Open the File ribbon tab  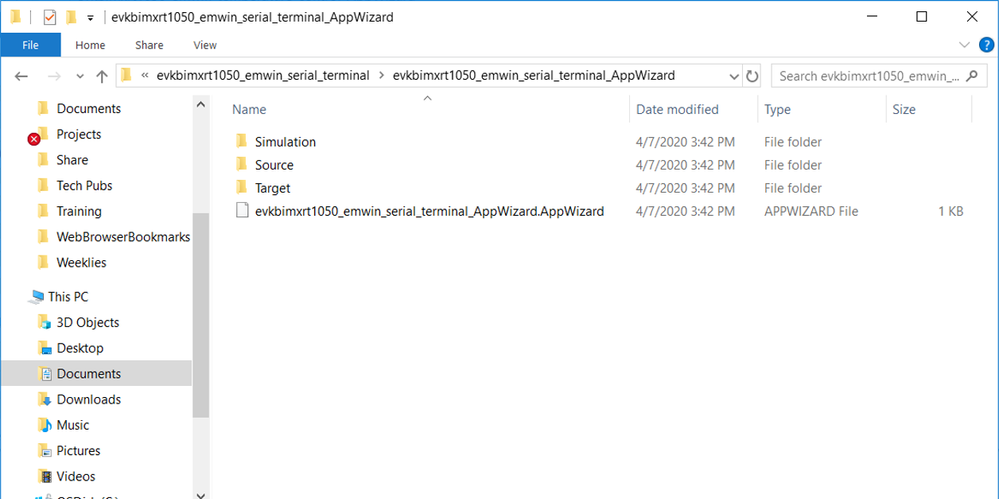pyautogui.click(x=30, y=45)
